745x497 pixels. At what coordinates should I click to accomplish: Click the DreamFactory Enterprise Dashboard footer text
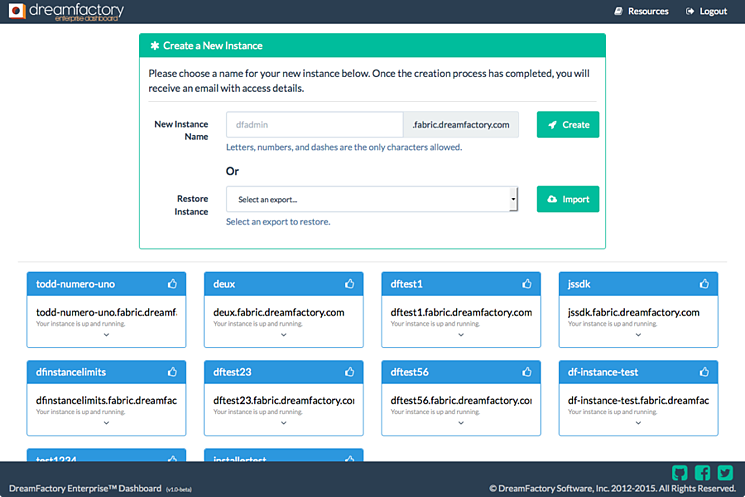(x=85, y=488)
